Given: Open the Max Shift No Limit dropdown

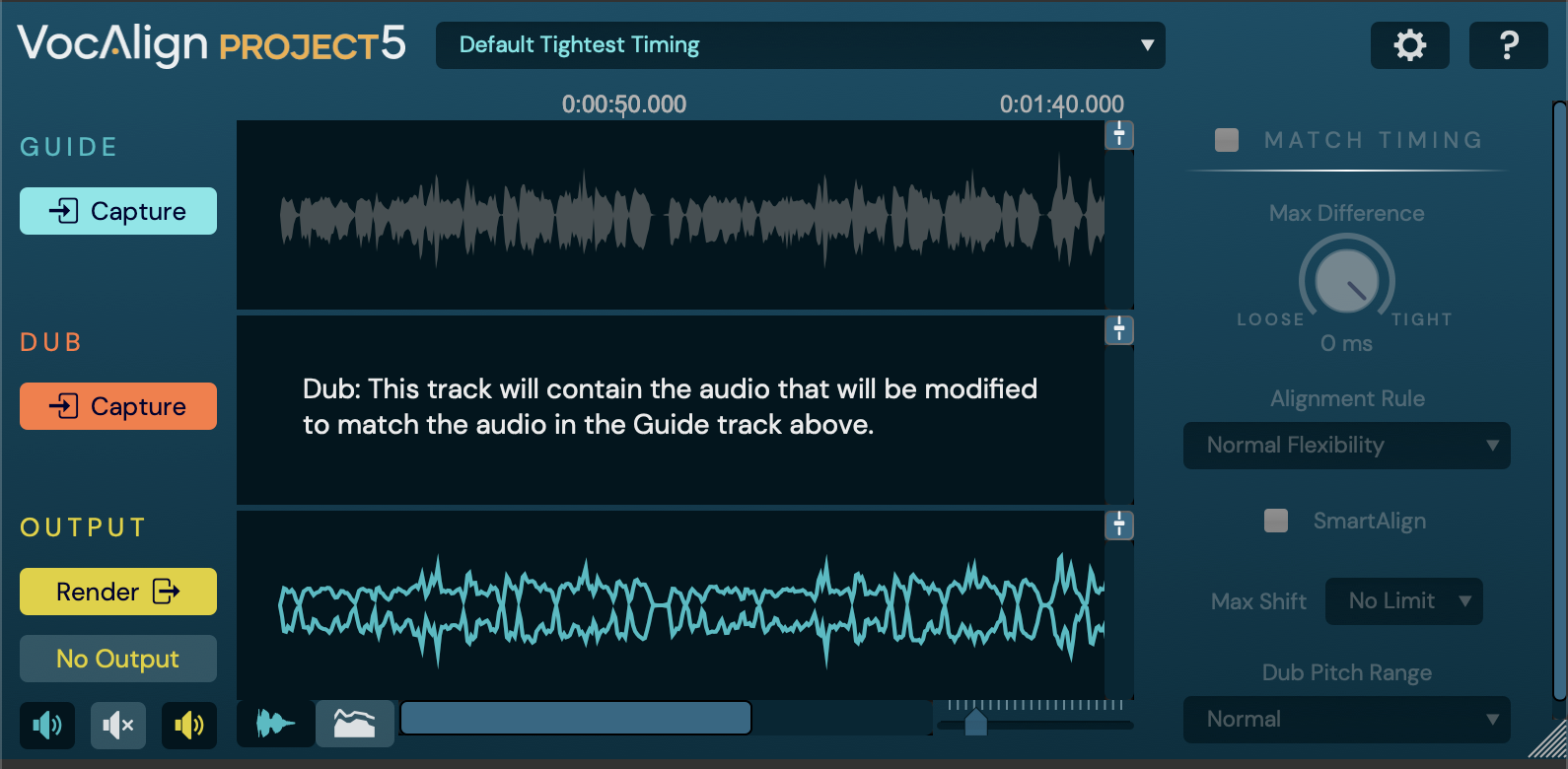Looking at the screenshot, I should [x=1403, y=601].
